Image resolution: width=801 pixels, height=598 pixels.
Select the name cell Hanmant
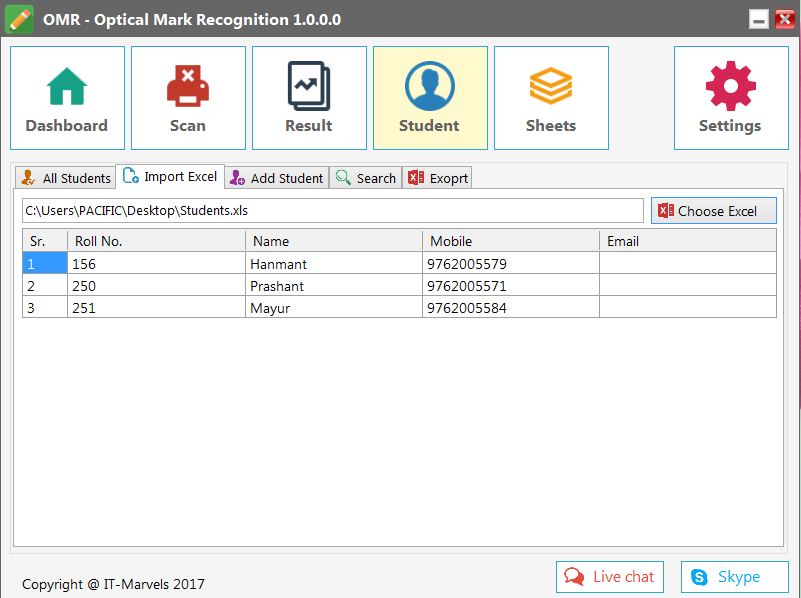click(334, 263)
